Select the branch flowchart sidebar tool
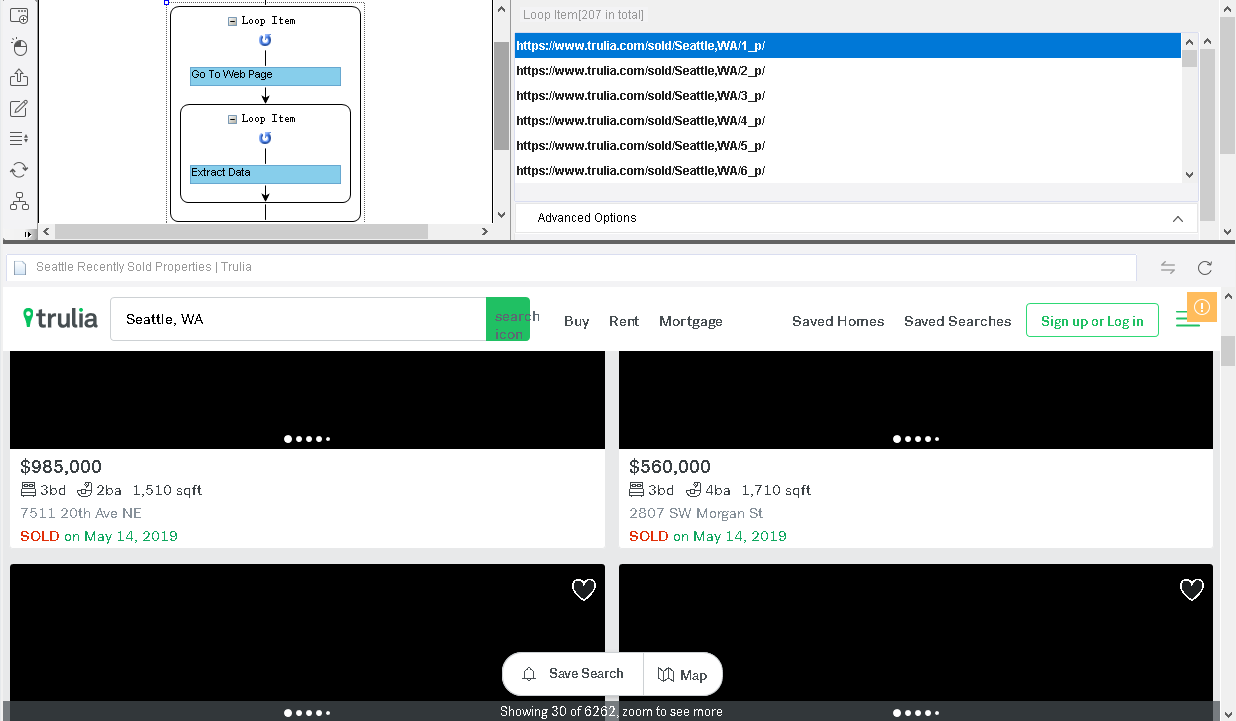Screen dimensions: 1236x721 point(19,201)
